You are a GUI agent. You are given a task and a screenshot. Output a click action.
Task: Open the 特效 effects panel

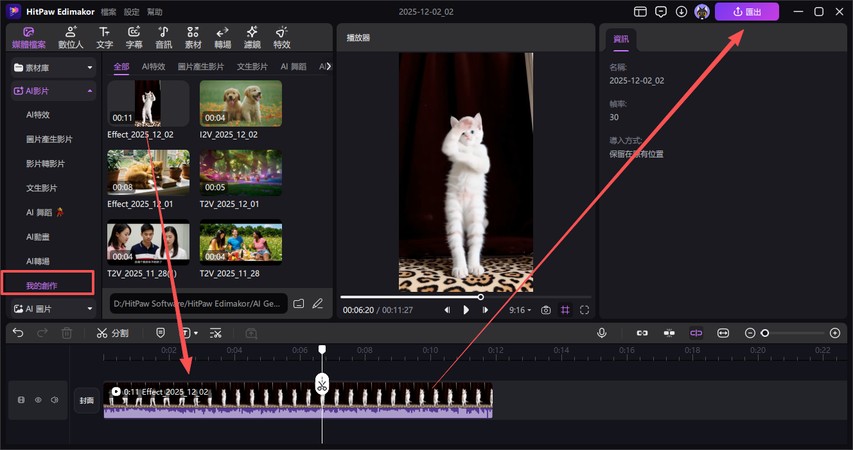point(281,38)
